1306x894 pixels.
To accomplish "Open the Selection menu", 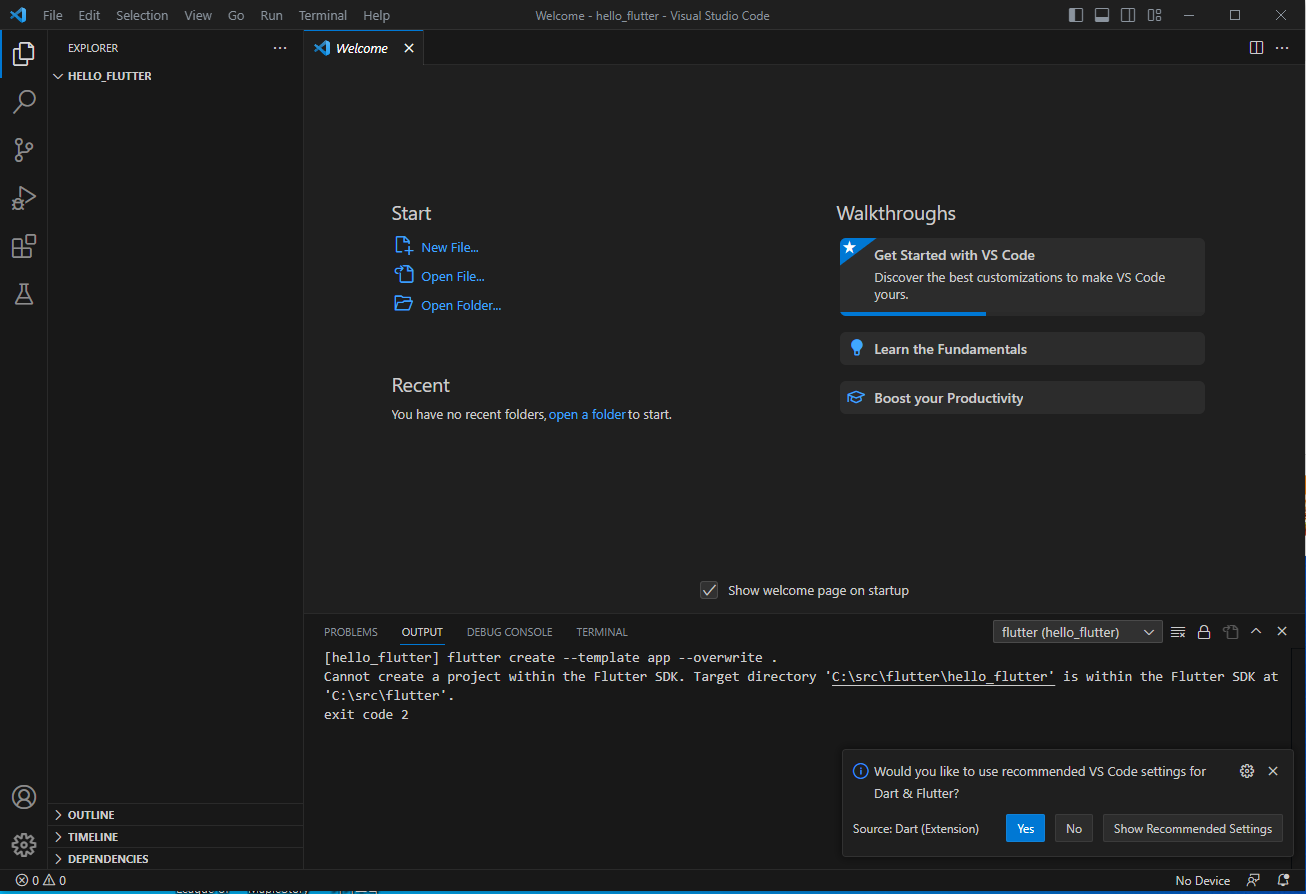I will pos(142,15).
